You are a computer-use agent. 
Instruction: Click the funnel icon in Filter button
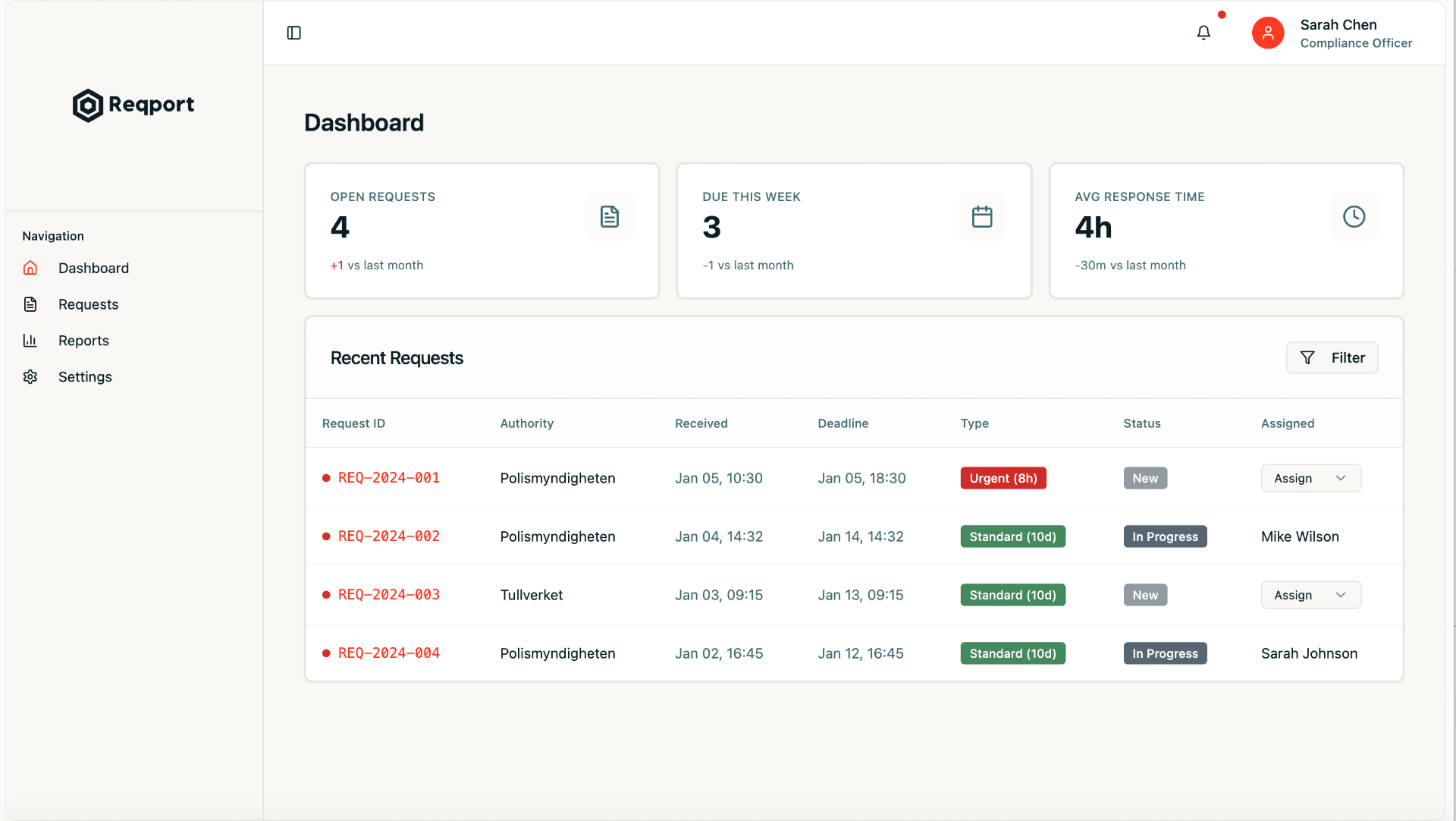[x=1307, y=357]
